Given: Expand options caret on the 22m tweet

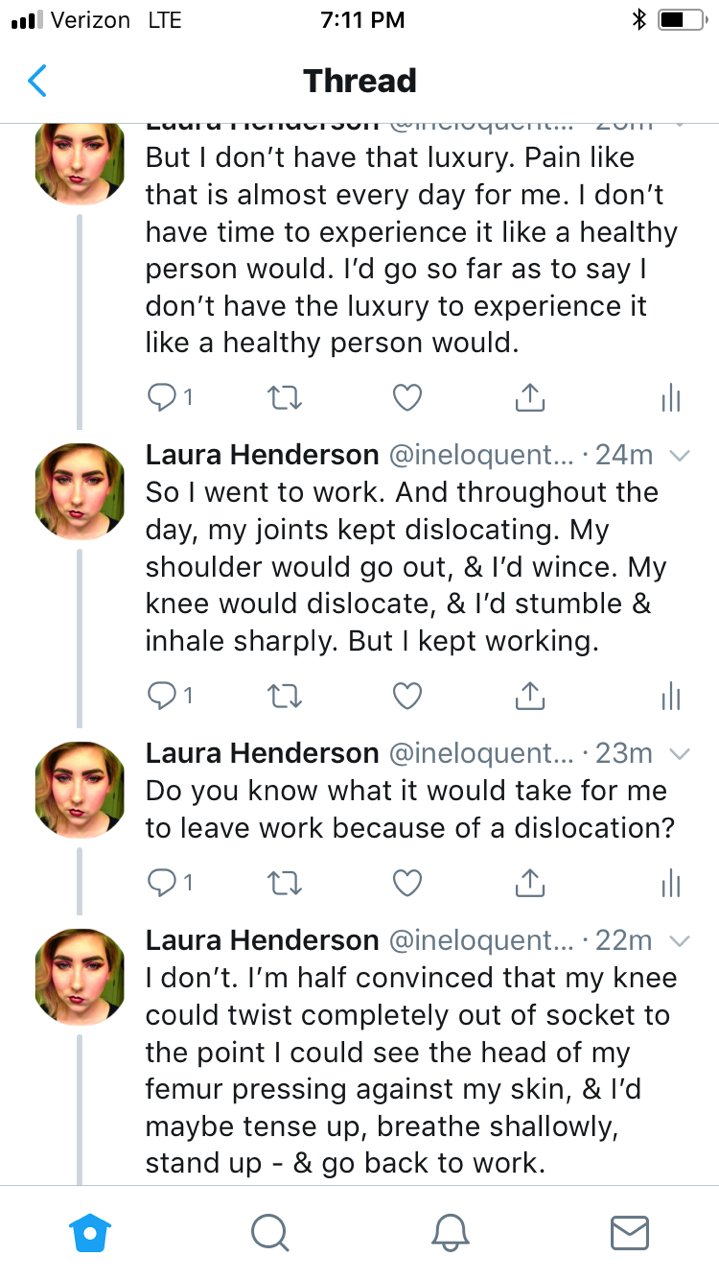Looking at the screenshot, I should [679, 940].
